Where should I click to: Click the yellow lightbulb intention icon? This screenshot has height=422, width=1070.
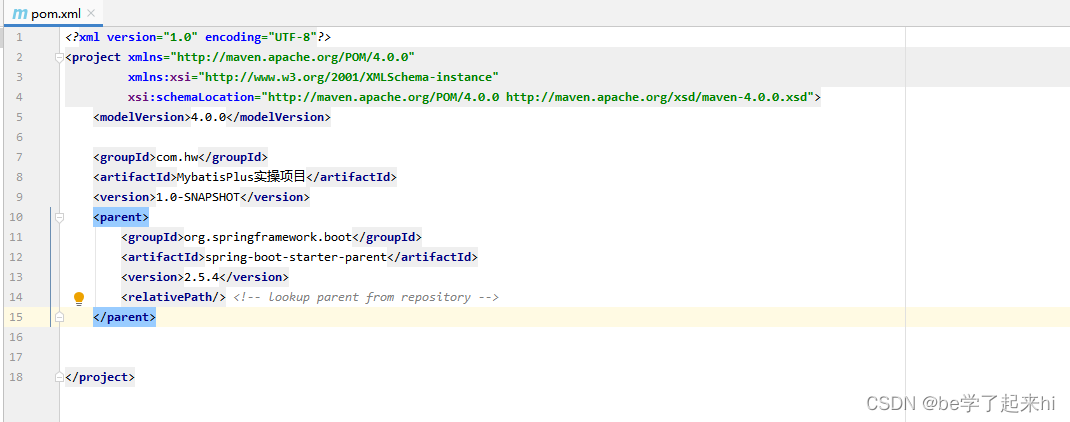[x=79, y=298]
